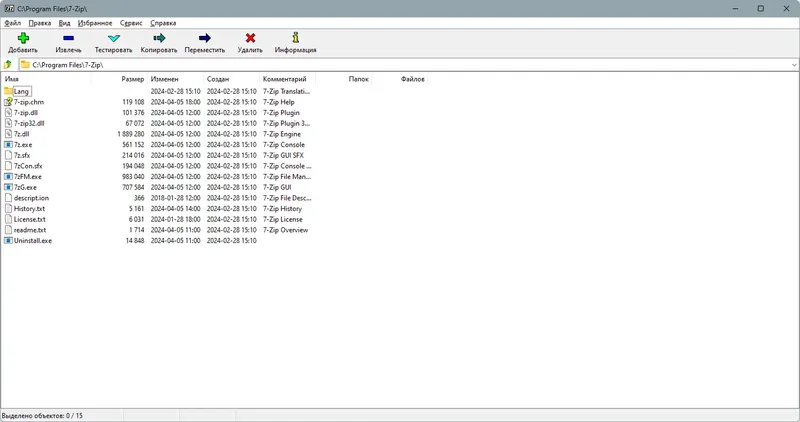Click the folder icon inside the address bar

[x=25, y=65]
